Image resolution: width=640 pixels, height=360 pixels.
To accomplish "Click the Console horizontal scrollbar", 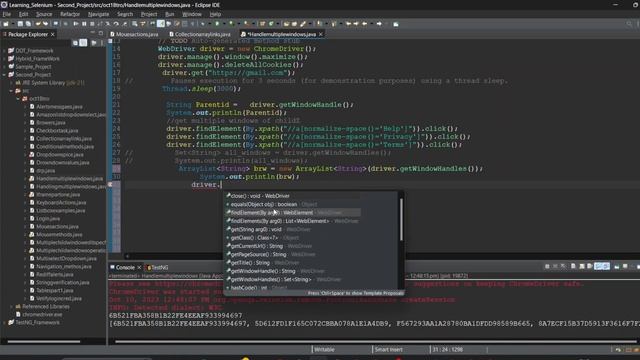I will [376, 341].
